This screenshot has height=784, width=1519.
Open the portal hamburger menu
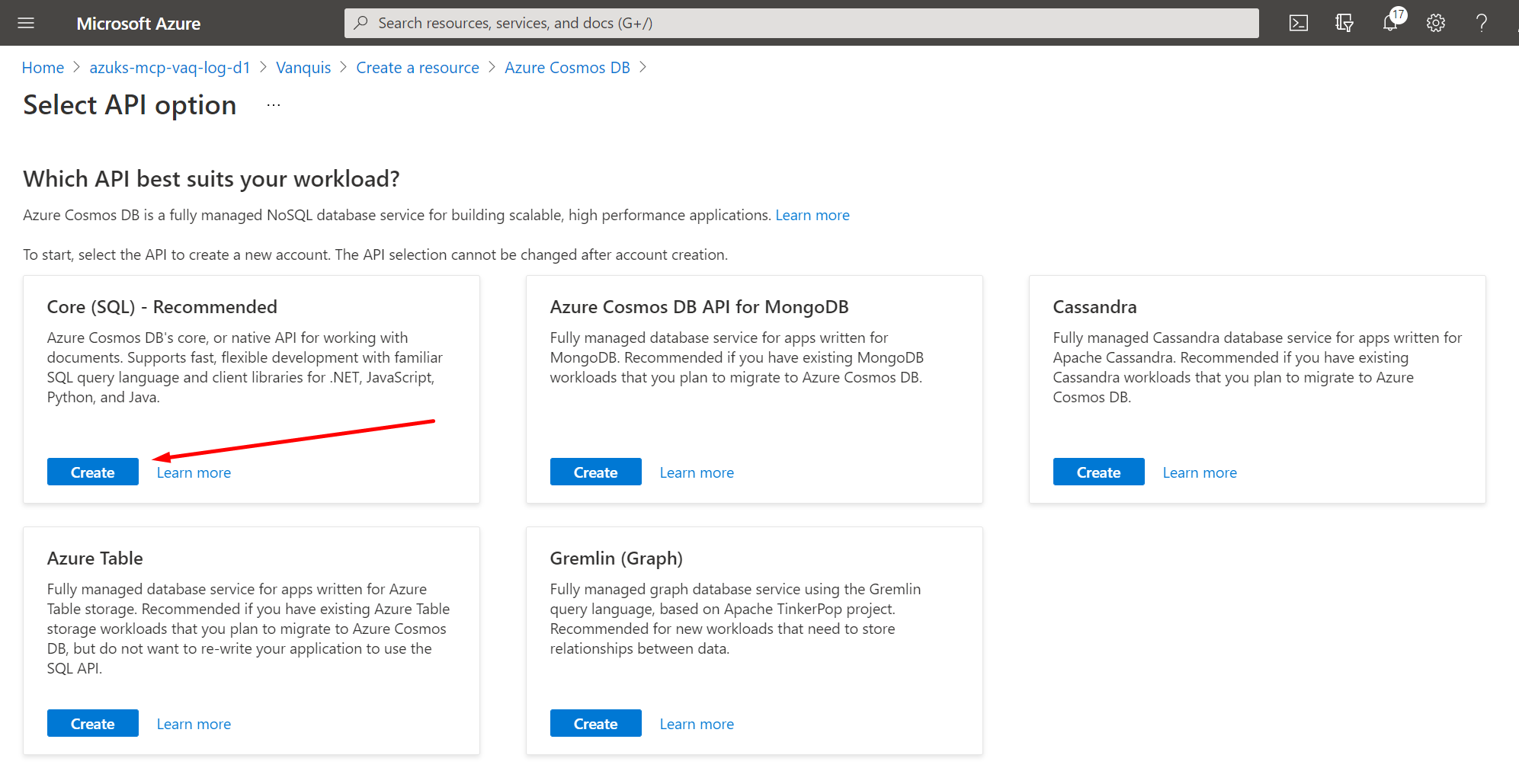25,23
